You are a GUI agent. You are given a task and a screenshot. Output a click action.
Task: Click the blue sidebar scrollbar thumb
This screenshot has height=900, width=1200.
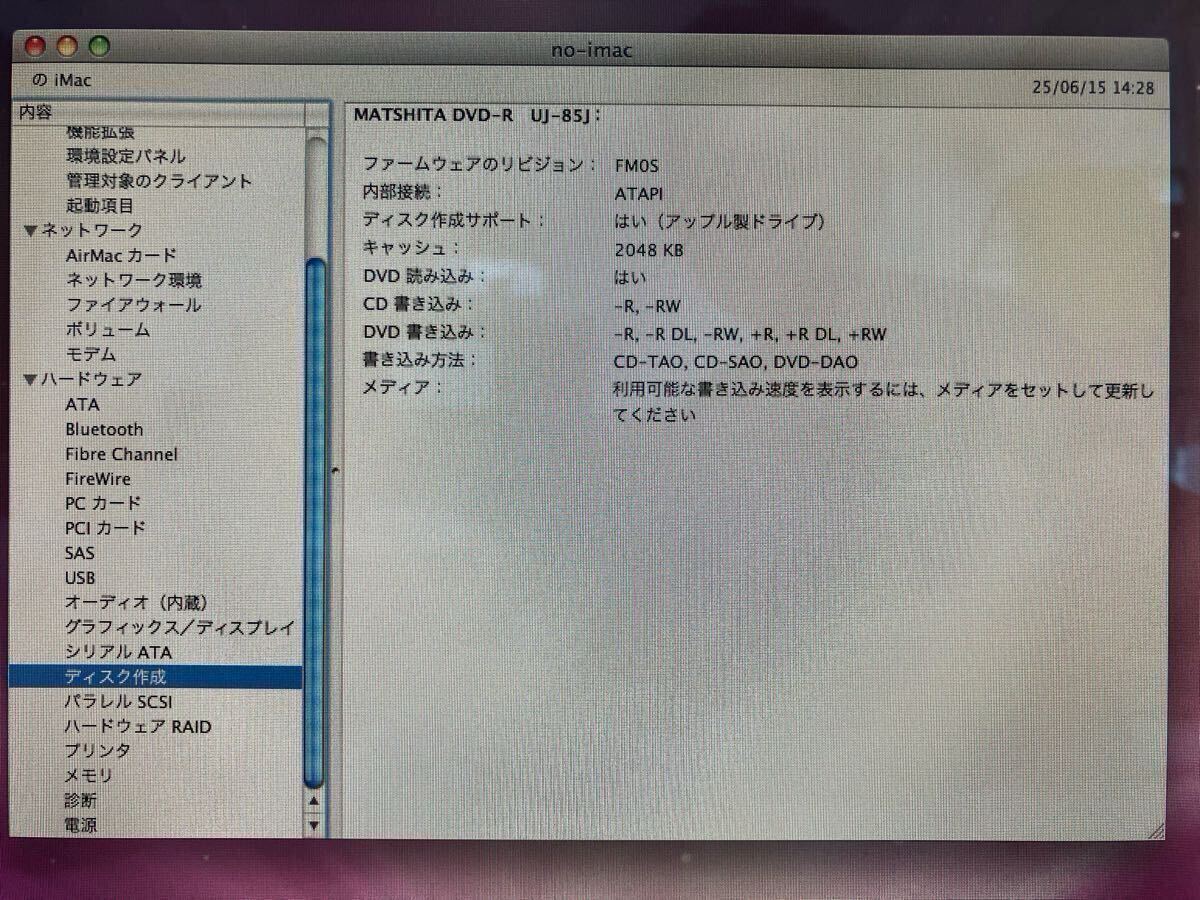315,522
